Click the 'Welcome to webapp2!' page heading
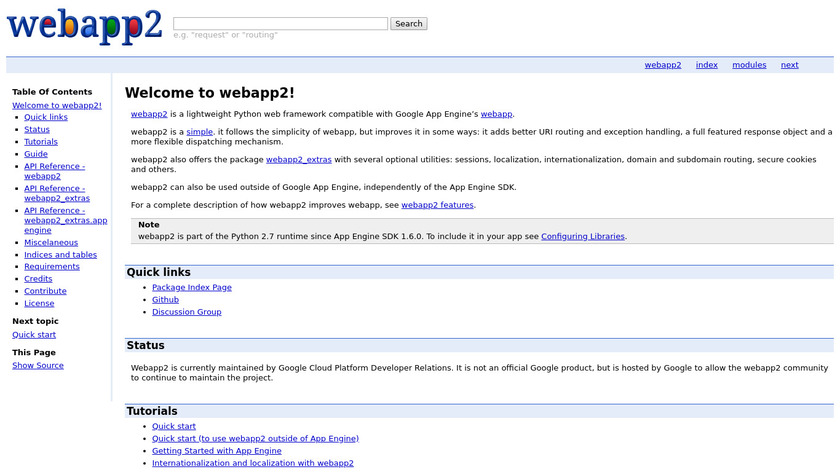This screenshot has height=472, width=840. pyautogui.click(x=209, y=93)
